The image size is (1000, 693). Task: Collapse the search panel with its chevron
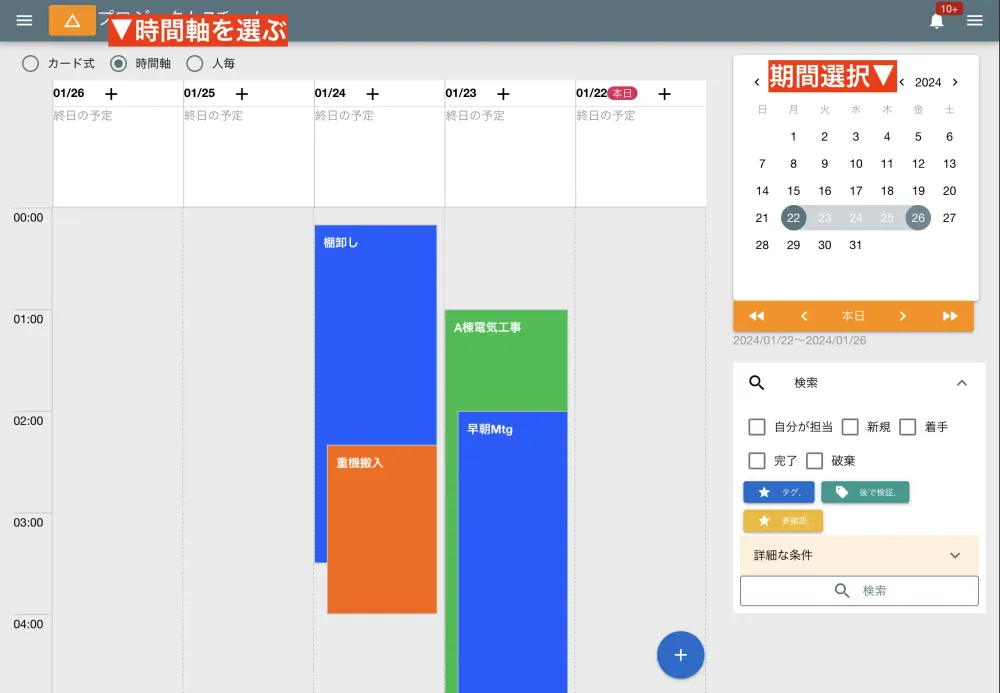[962, 382]
